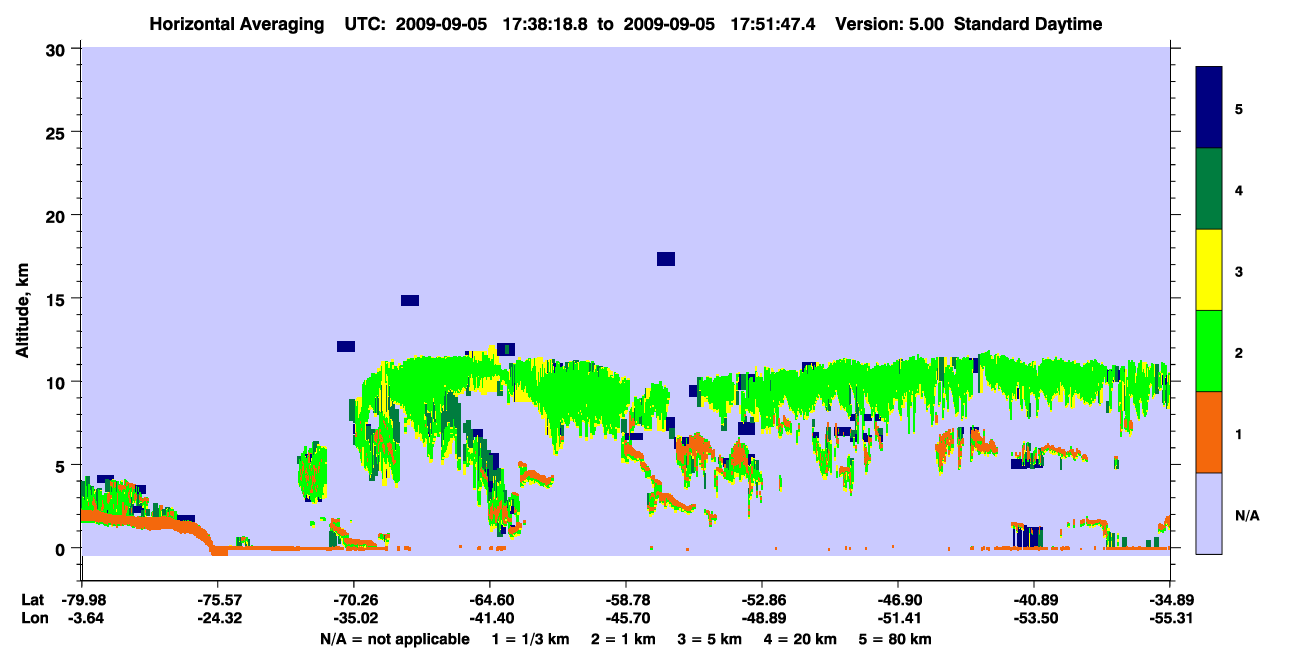This screenshot has height=667, width=1300.
Task: Click the longitude value -55.31
Action: 1169,619
